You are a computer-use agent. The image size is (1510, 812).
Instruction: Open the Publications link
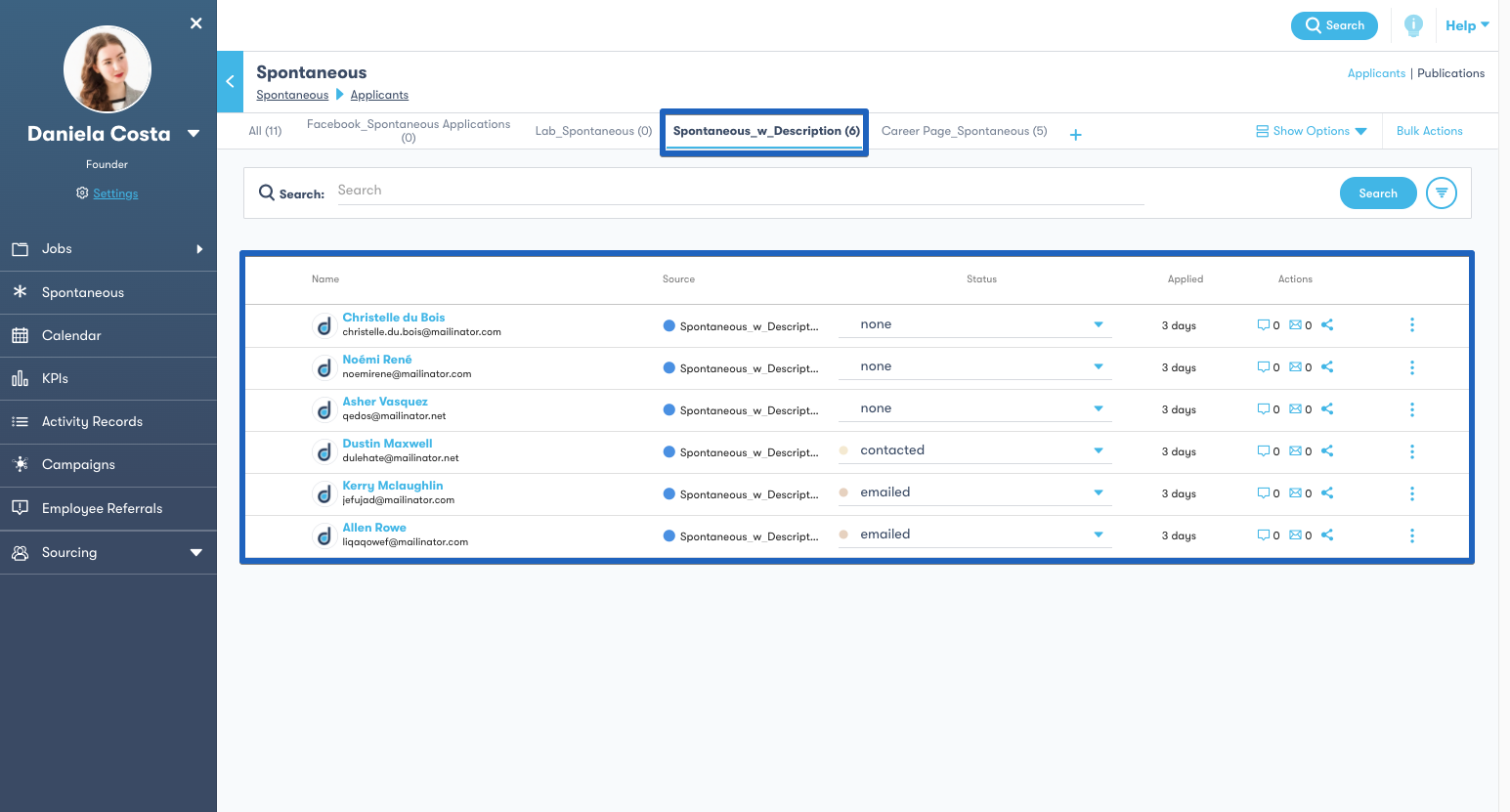(1450, 73)
